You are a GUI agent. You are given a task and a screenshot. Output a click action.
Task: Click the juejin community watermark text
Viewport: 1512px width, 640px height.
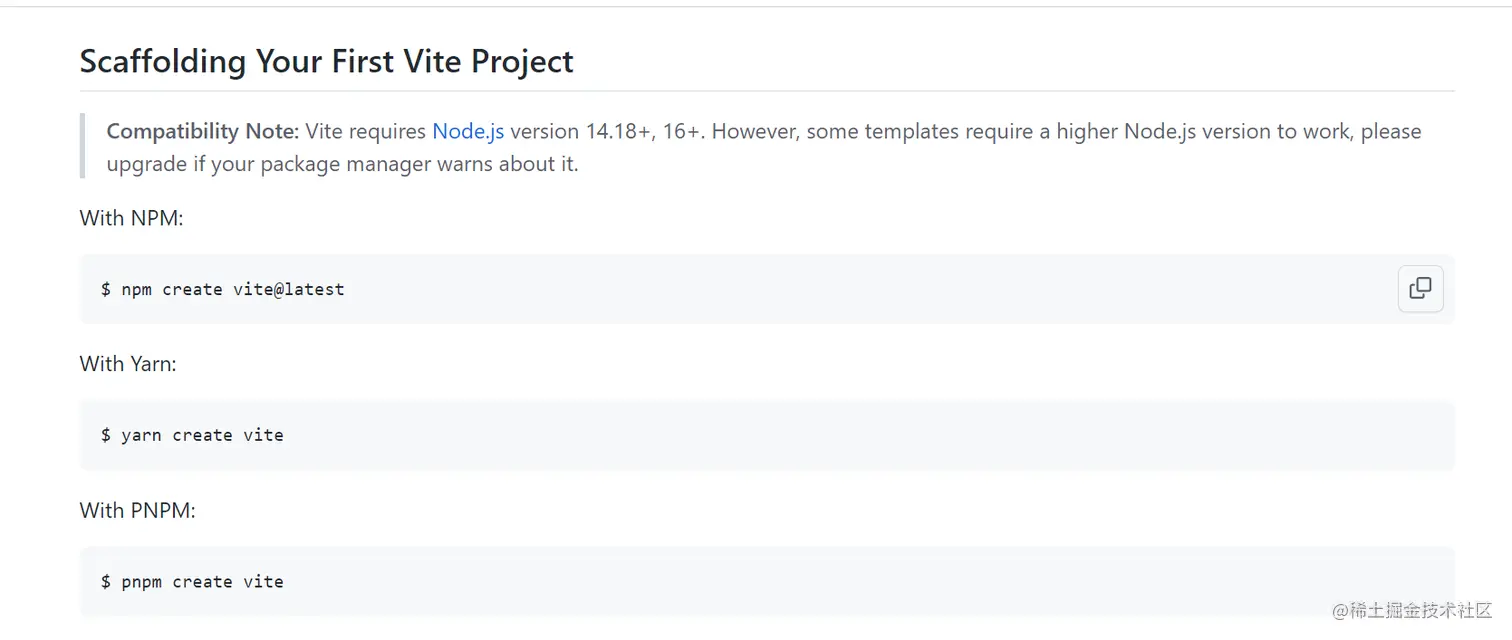(x=1412, y=610)
